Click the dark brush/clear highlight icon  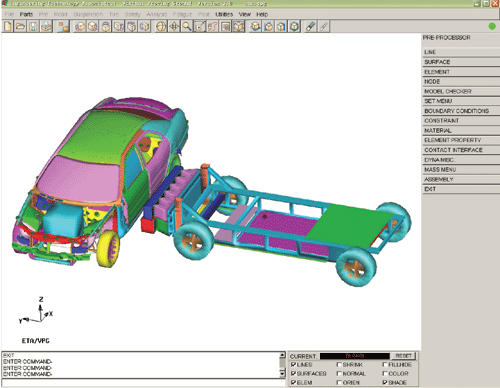click(x=311, y=26)
